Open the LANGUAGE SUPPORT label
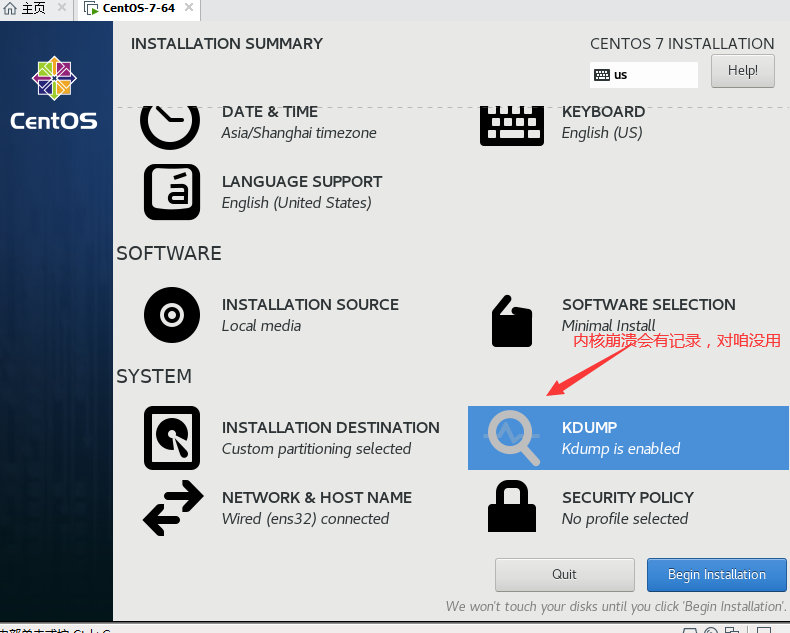 coord(302,181)
